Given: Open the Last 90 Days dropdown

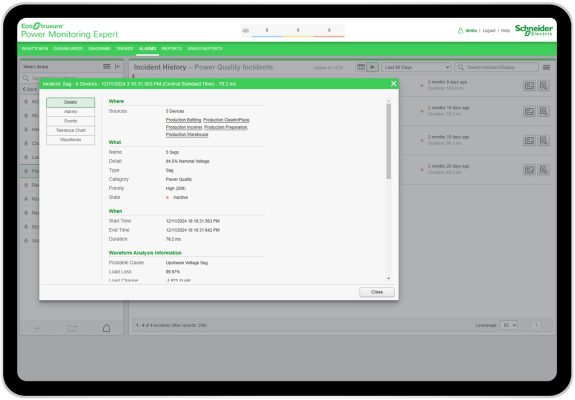Looking at the screenshot, I should [416, 67].
